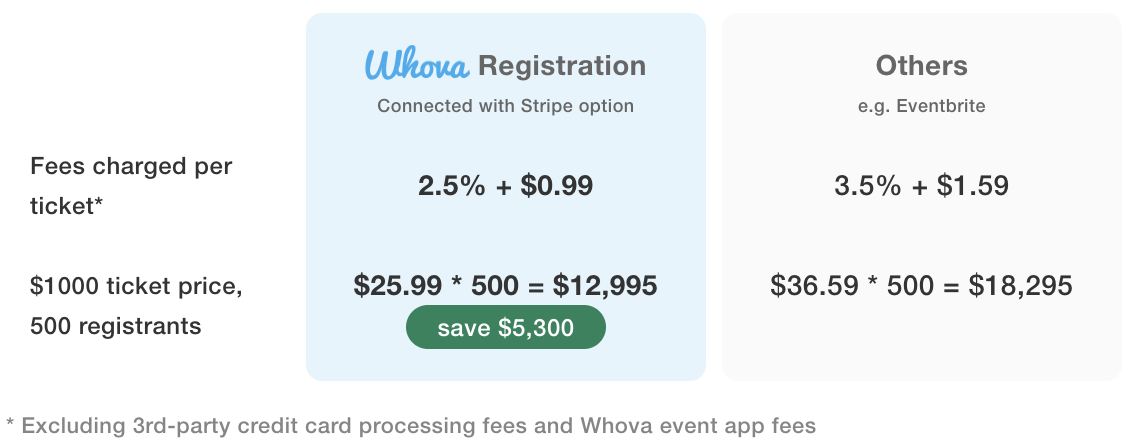Click $36.59 * 500 = $18,295 calculation
Screen dimensions: 1134x446
click(x=921, y=286)
